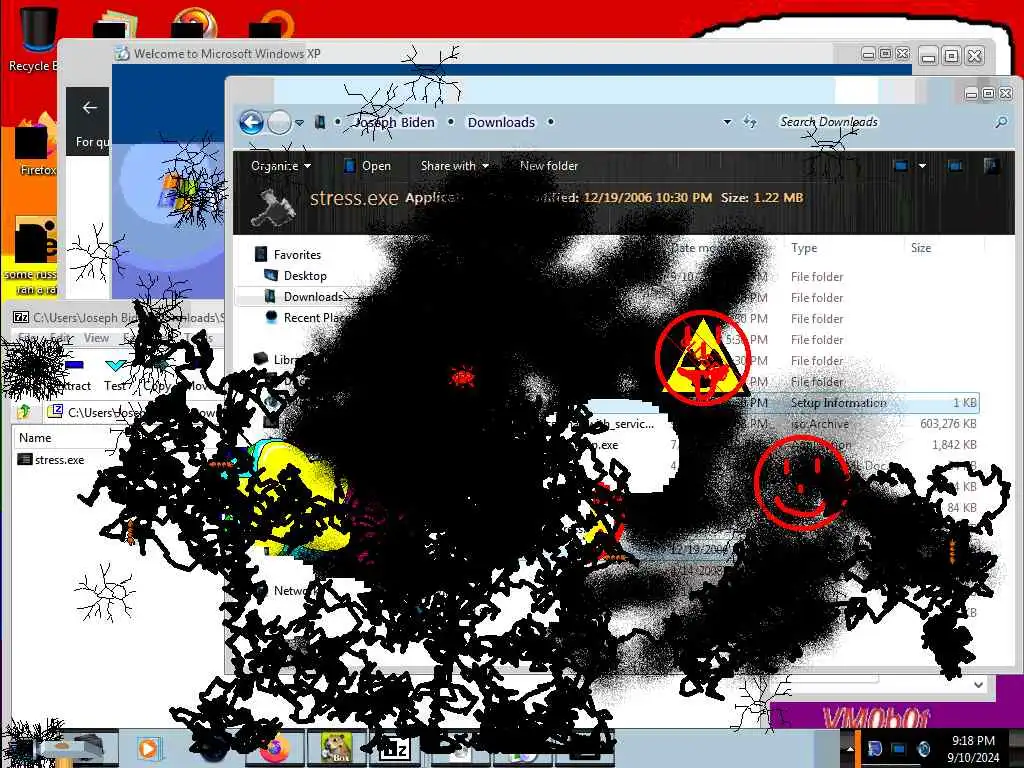
Task: Click the search magnifier icon
Action: coord(1000,122)
